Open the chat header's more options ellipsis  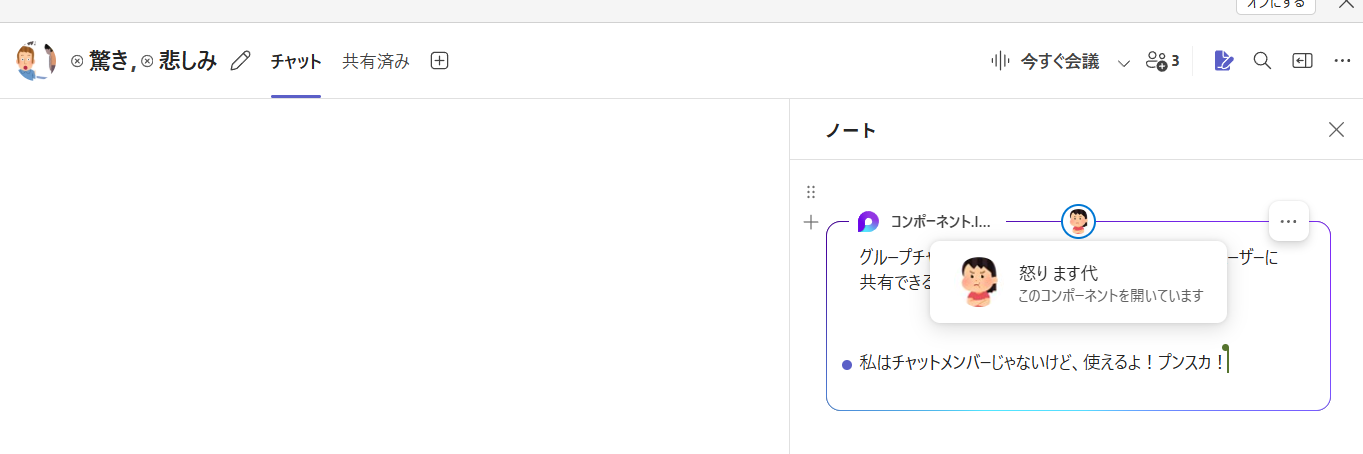(x=1342, y=61)
